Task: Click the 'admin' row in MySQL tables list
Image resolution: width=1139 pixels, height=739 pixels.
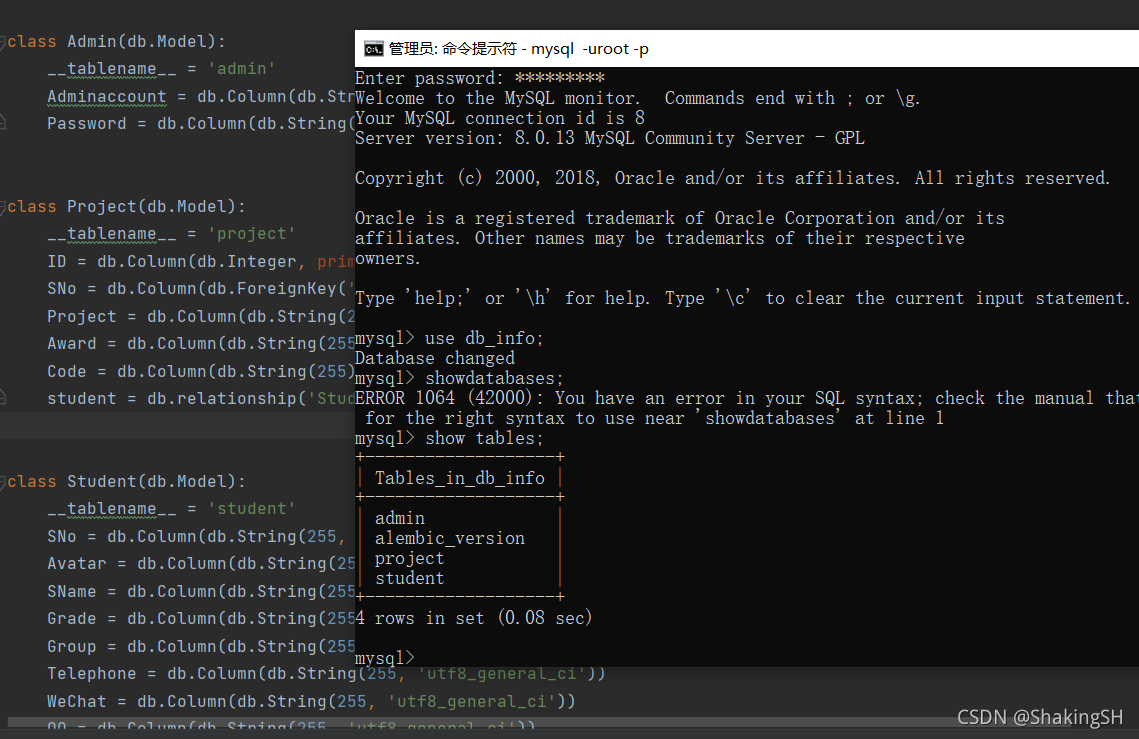Action: click(x=400, y=518)
